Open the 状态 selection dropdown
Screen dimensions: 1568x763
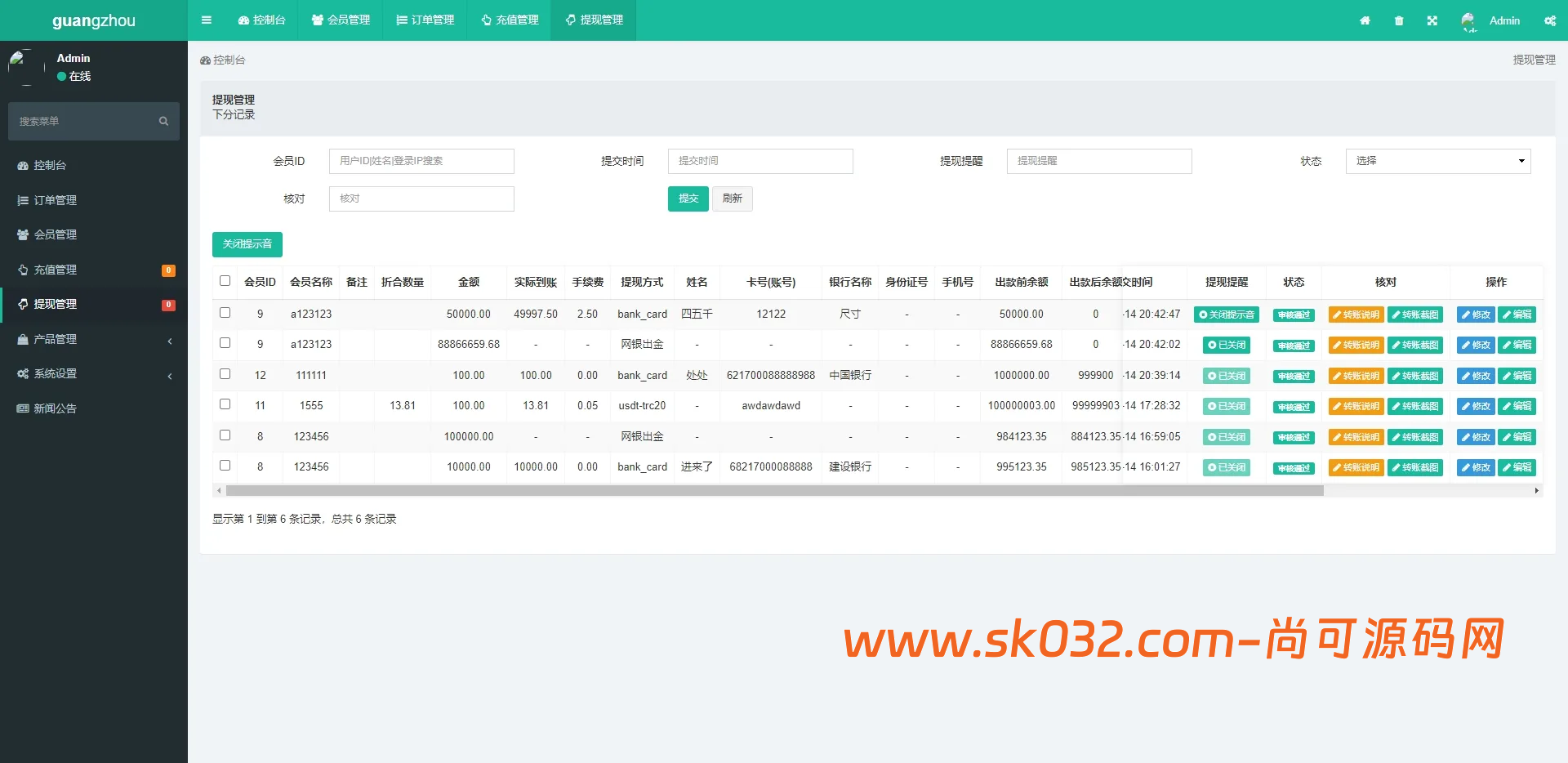tap(1437, 161)
